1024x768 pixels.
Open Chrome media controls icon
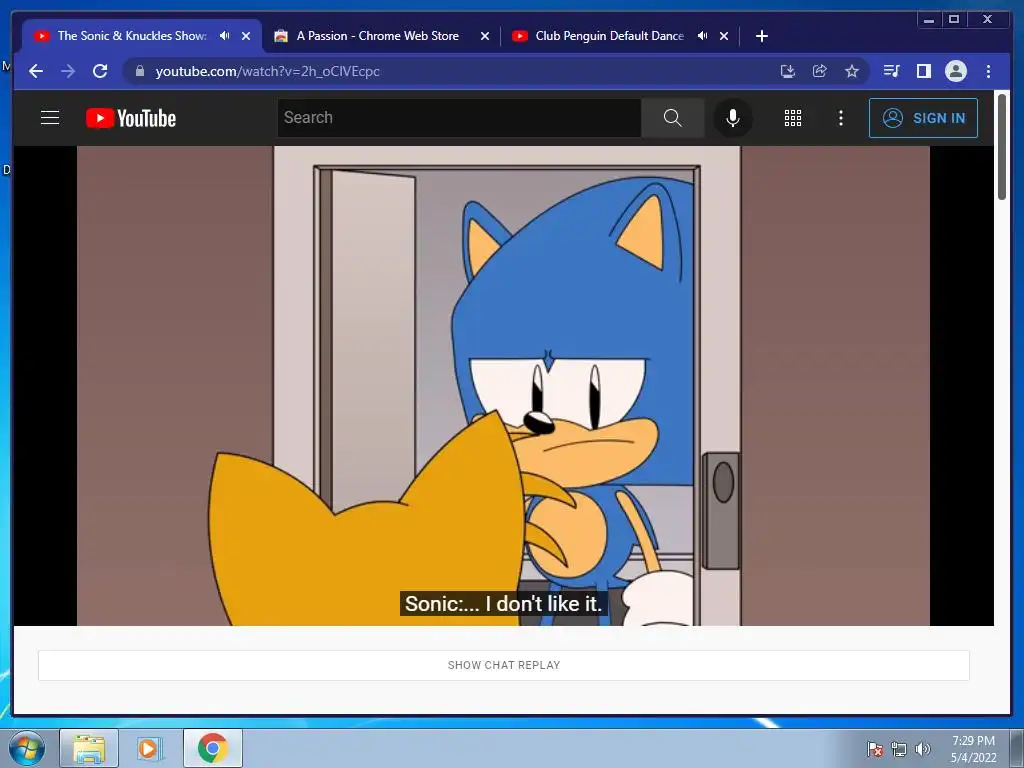pos(891,71)
